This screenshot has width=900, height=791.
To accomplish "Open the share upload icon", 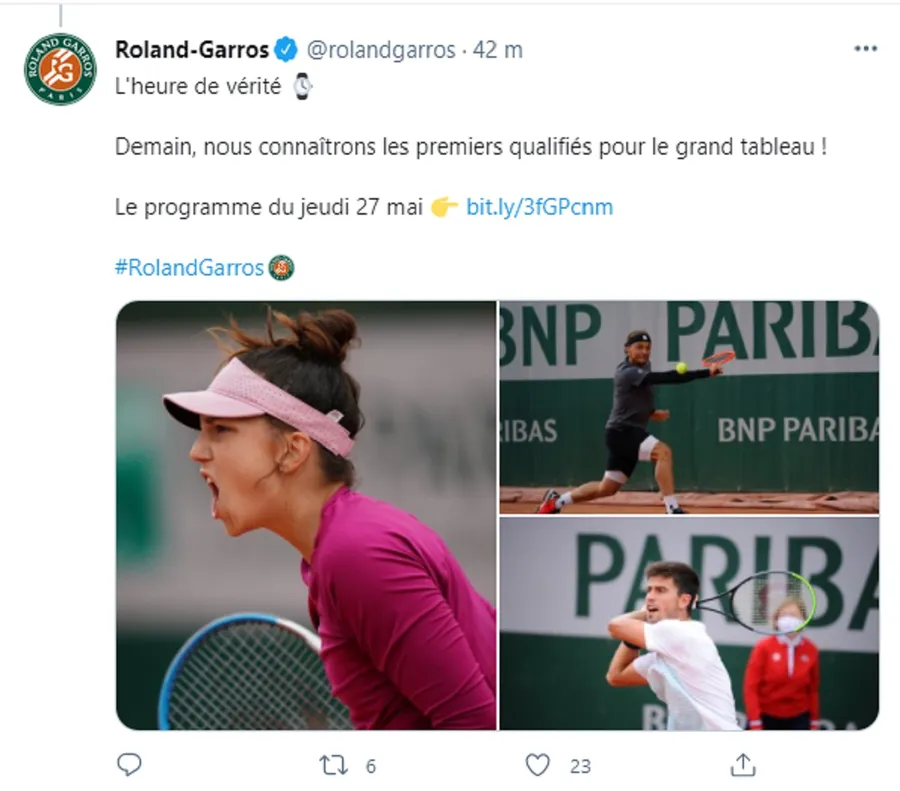I will click(x=743, y=765).
